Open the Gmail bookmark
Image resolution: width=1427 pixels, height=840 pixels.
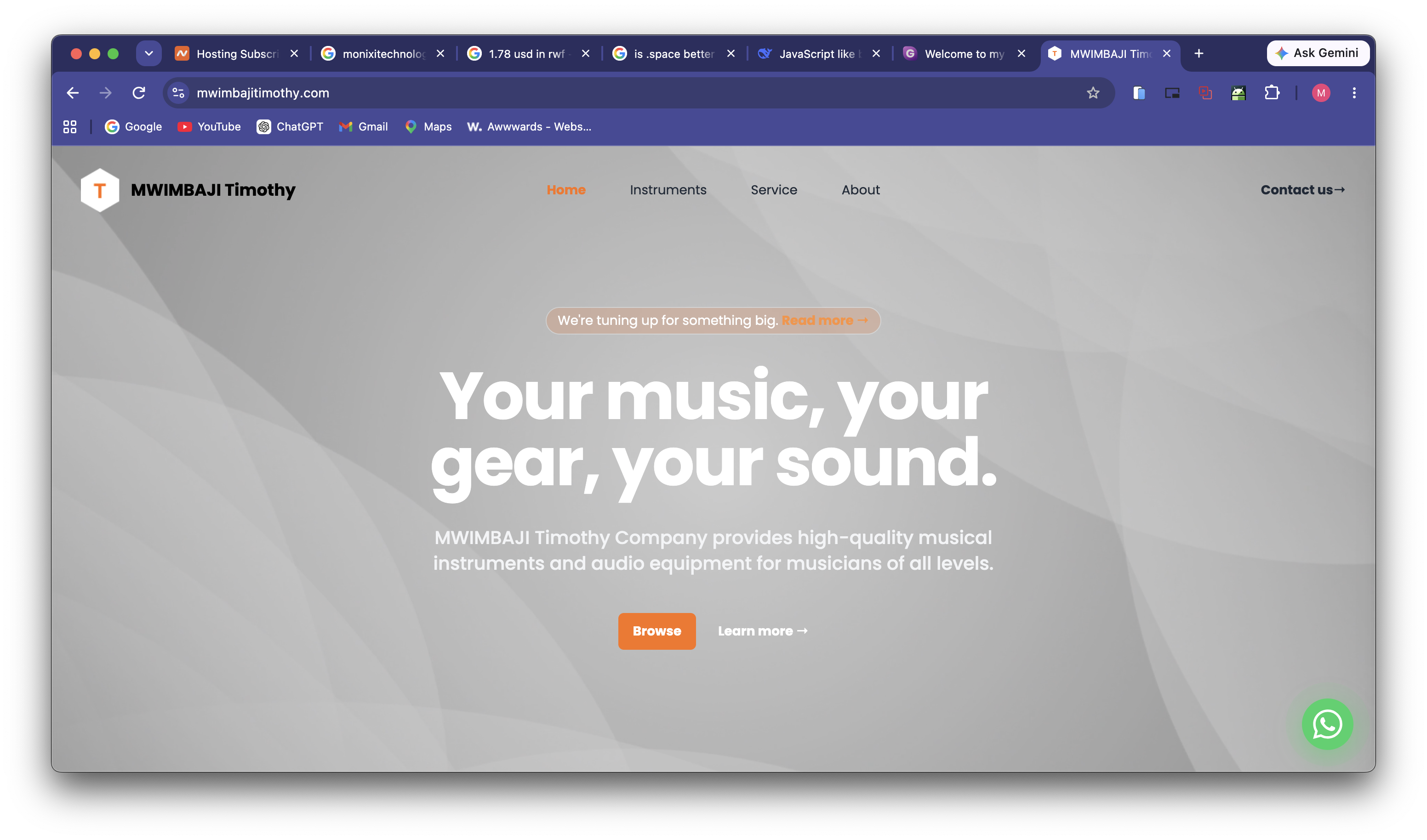coord(364,127)
